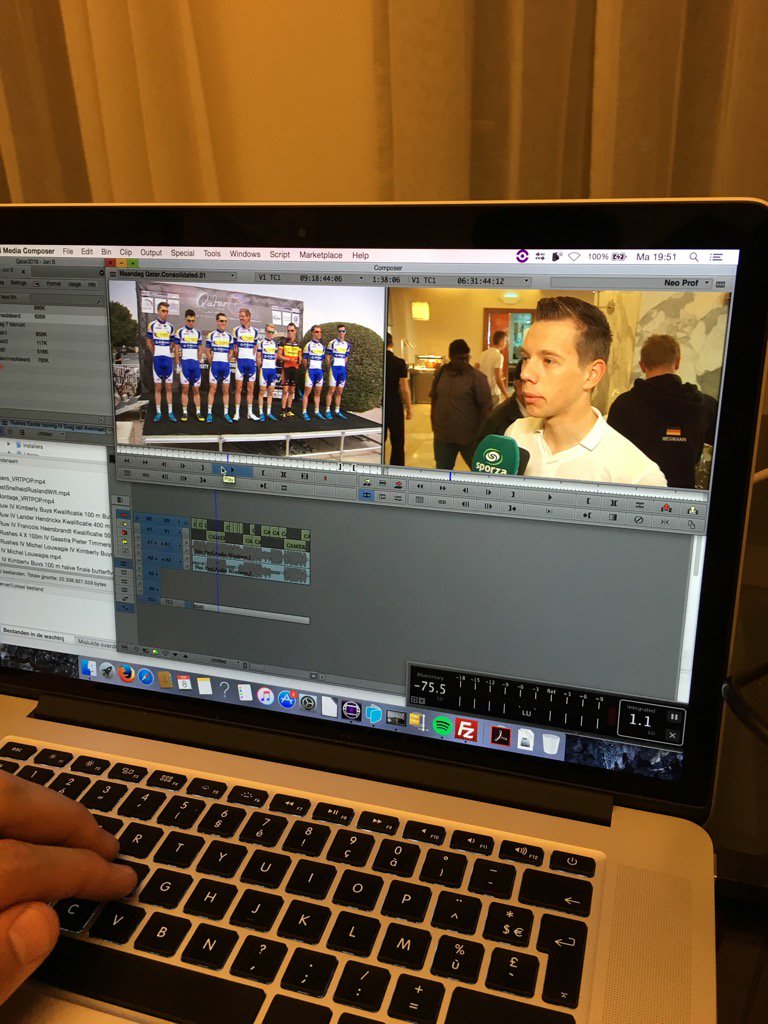768x1024 pixels.
Task: Click Wi-Fi status icon in menu bar
Action: (x=574, y=257)
